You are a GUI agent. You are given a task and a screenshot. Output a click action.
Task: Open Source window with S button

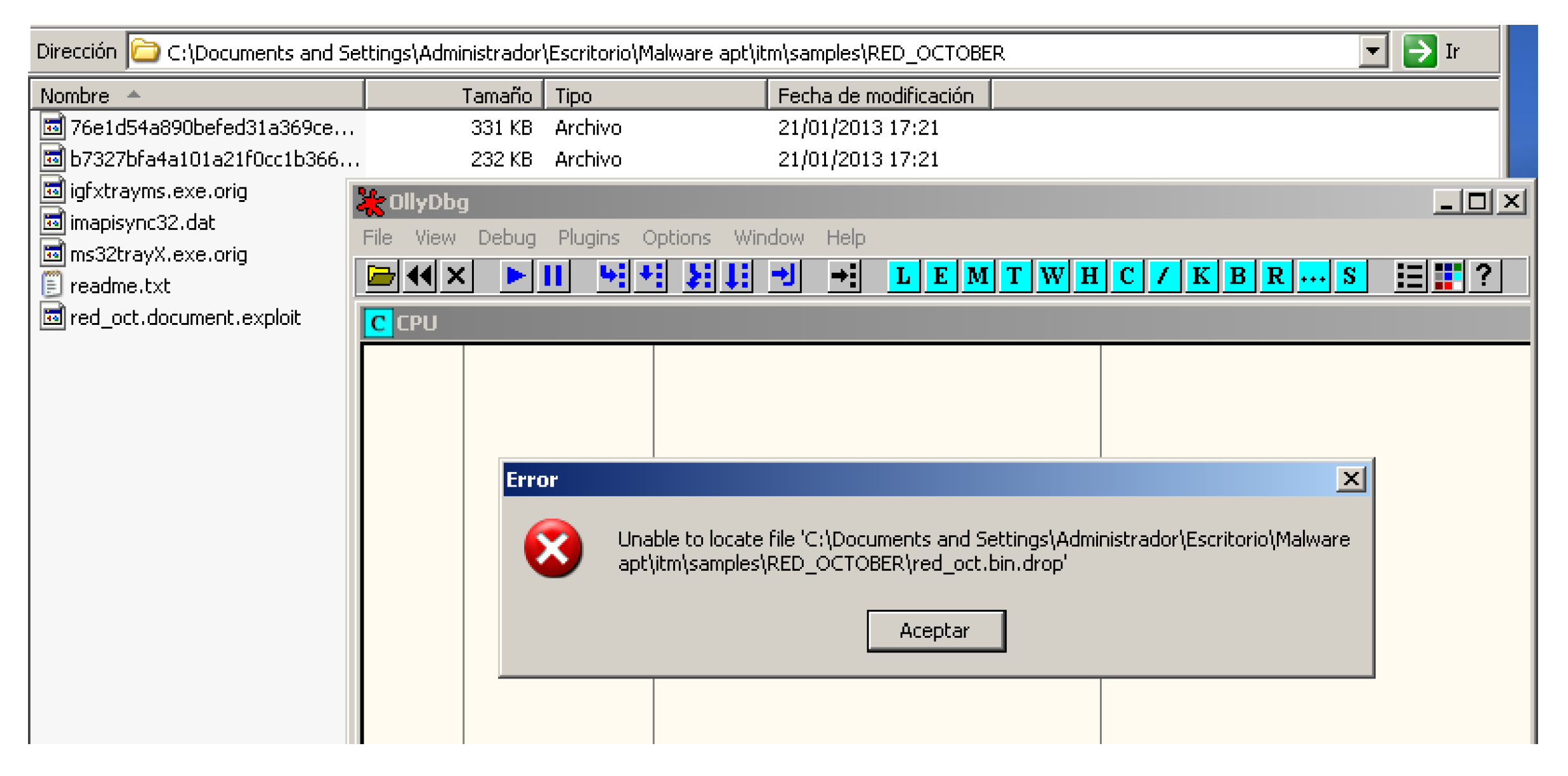[1350, 277]
